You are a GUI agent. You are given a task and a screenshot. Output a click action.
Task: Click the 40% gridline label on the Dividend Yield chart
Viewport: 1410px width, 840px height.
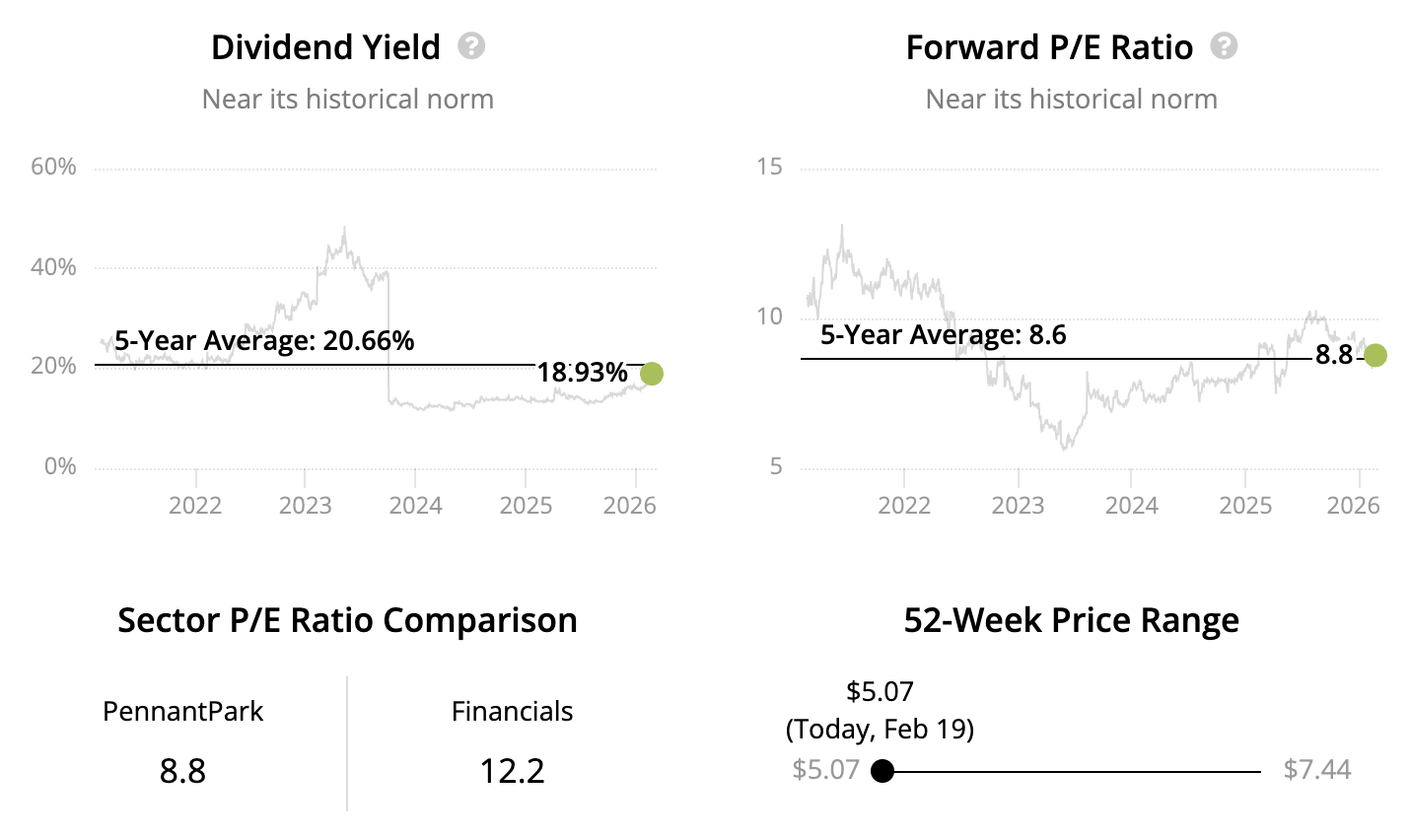point(53,267)
